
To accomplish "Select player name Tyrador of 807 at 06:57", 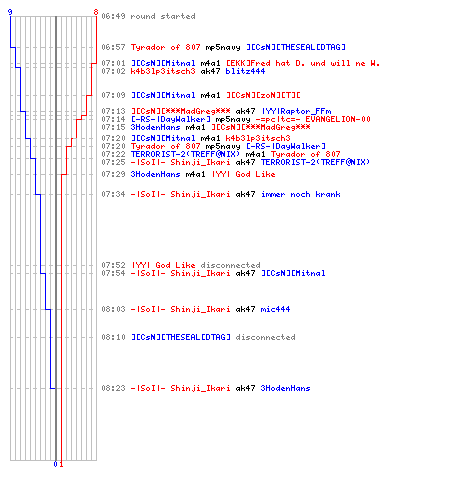I will (165, 47).
